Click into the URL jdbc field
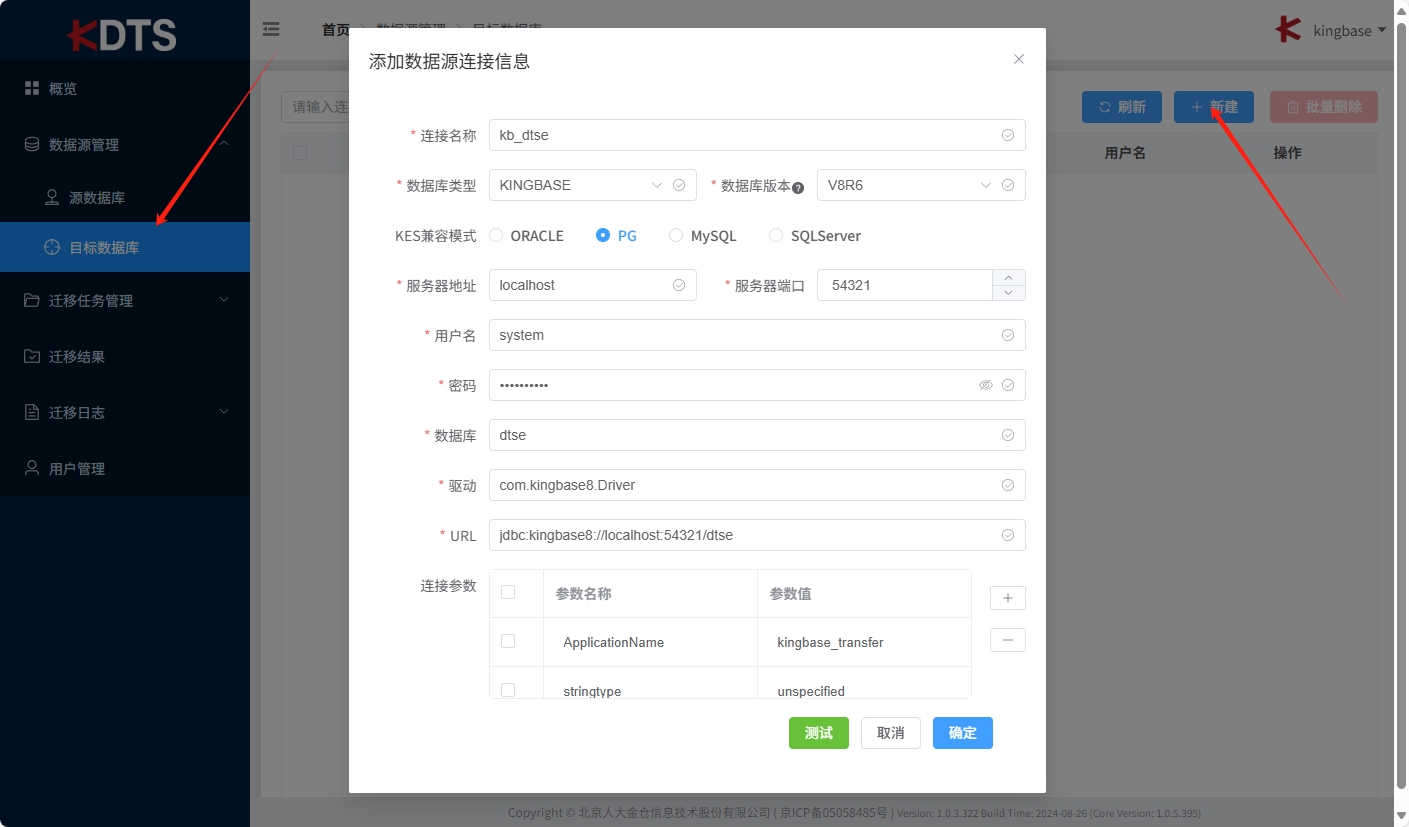Viewport: 1409px width, 827px height. [757, 535]
